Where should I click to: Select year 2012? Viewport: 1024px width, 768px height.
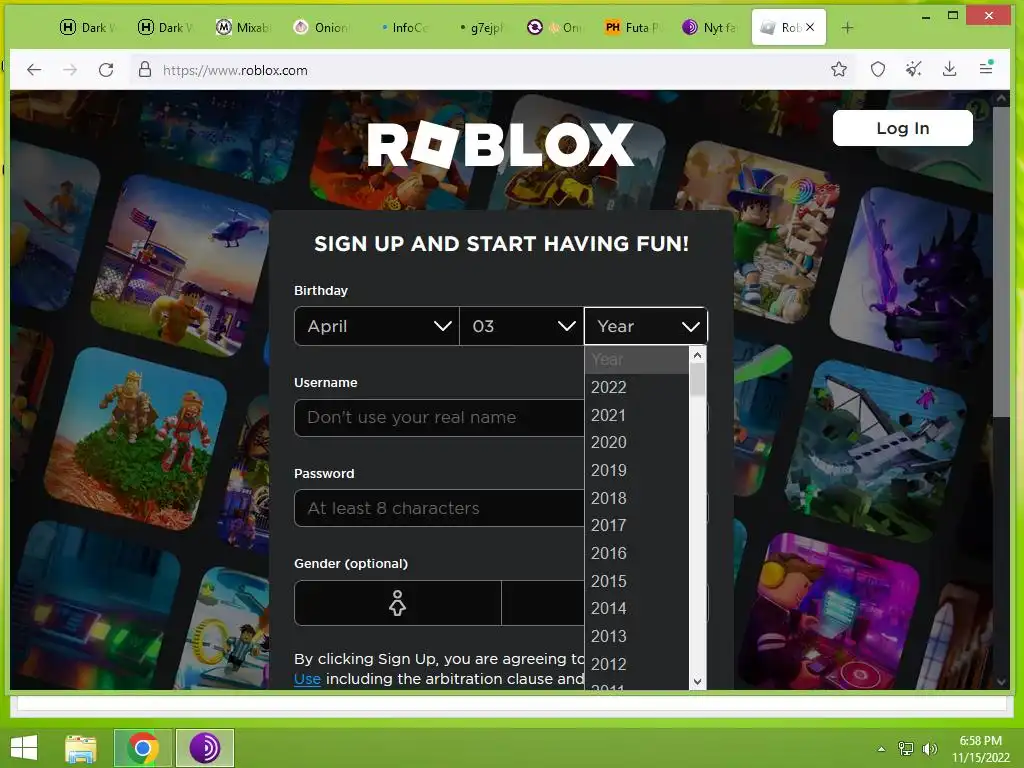(637, 664)
